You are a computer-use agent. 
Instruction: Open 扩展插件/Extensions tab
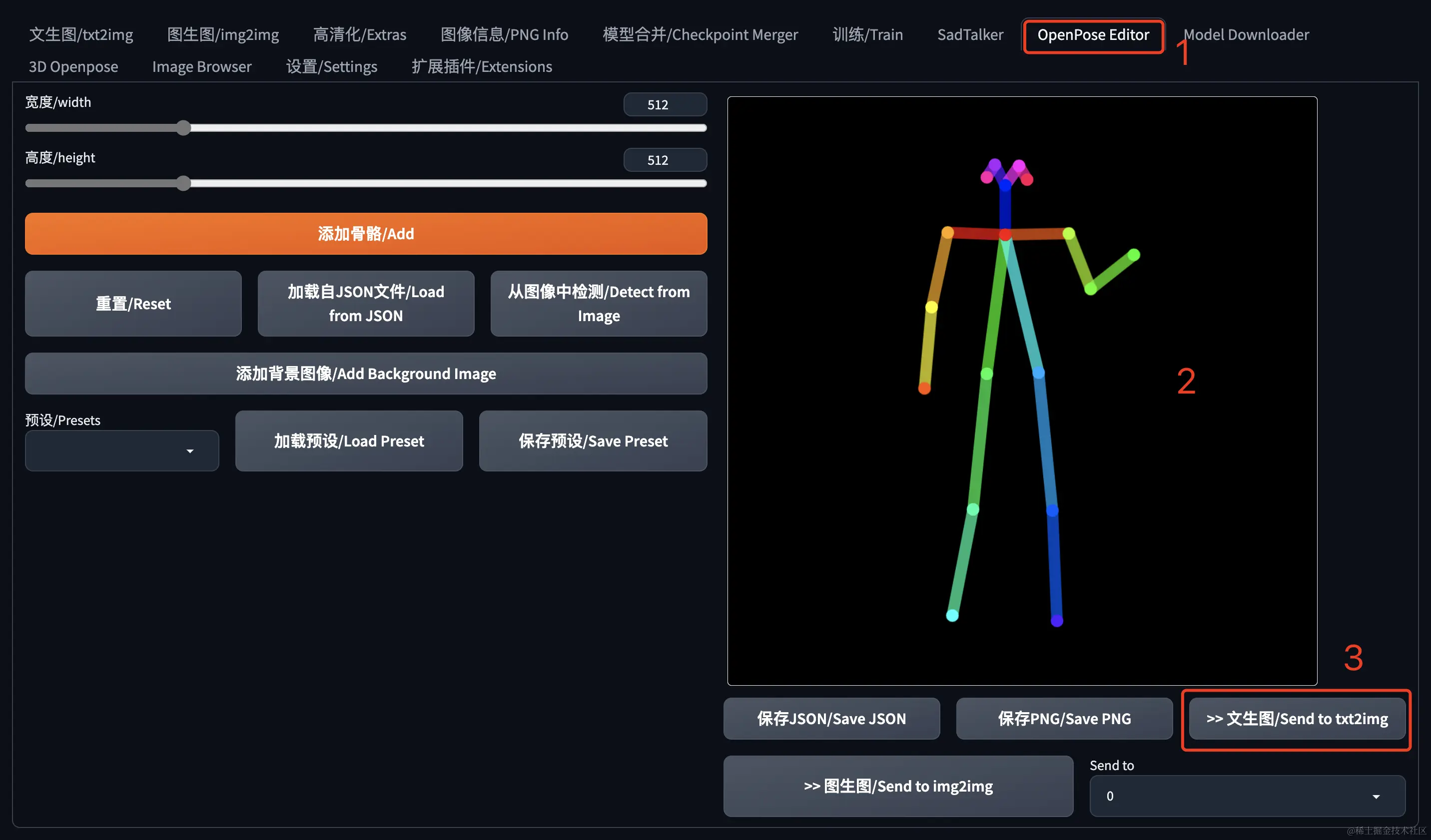coord(482,66)
